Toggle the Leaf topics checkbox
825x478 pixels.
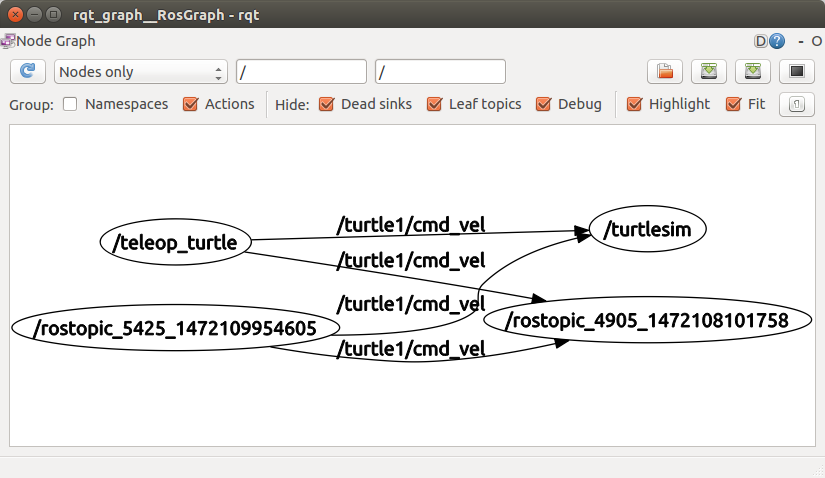pos(434,104)
